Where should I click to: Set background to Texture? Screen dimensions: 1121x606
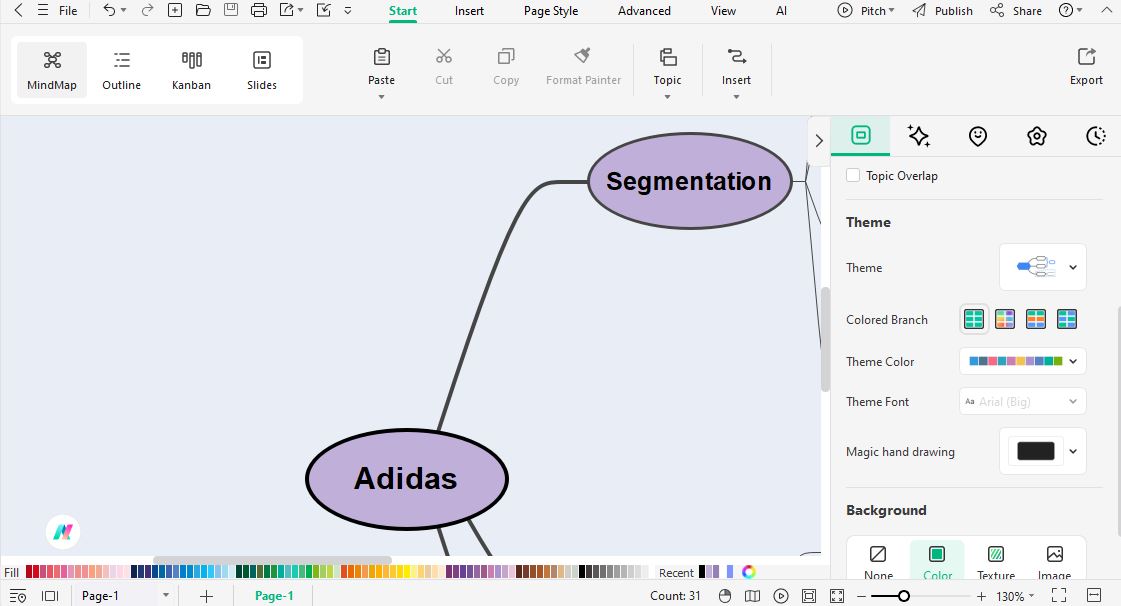(996, 562)
